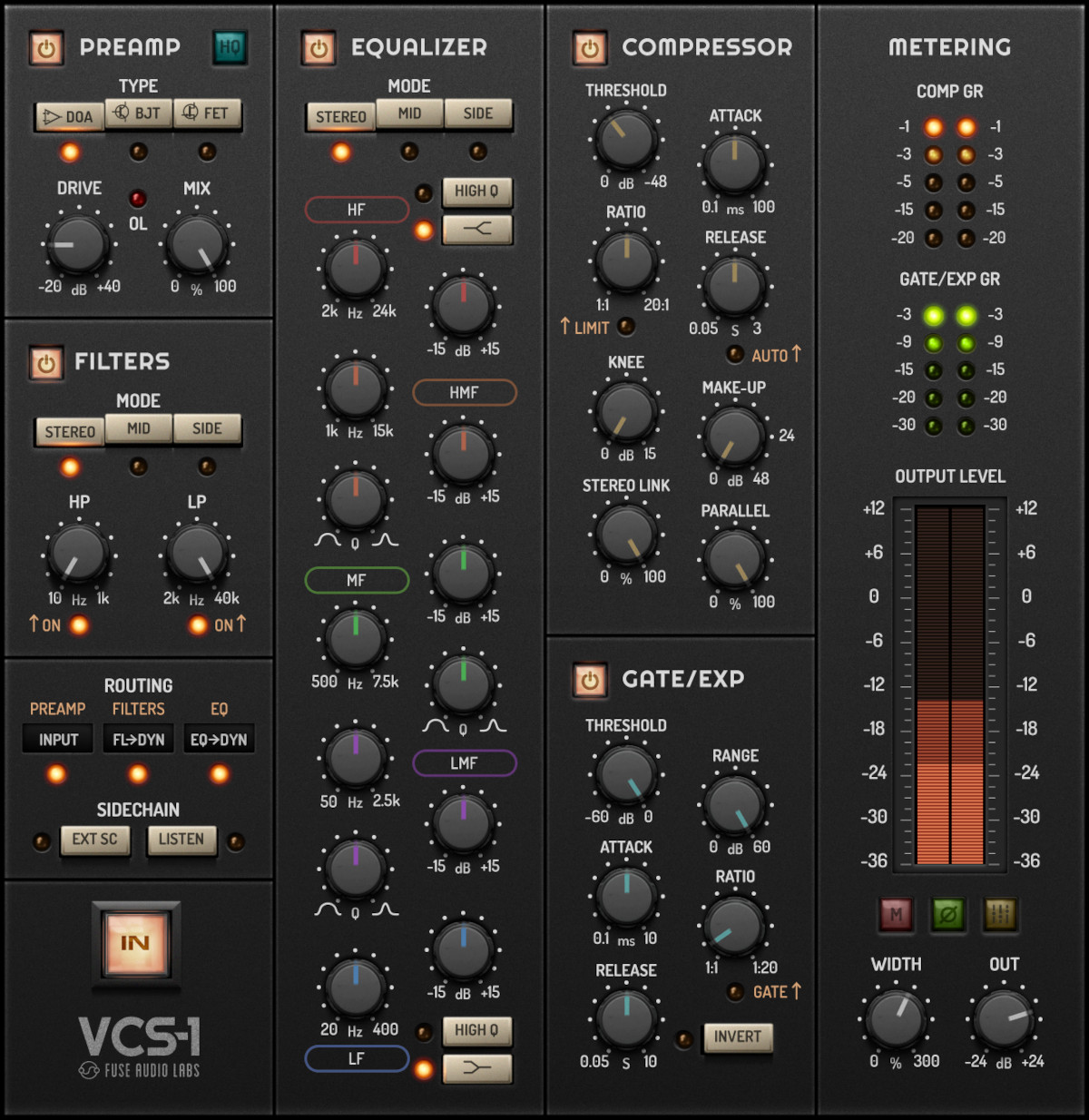Click the LF frequency knob 20–400 Hz
The image size is (1089, 1120).
coord(356,987)
